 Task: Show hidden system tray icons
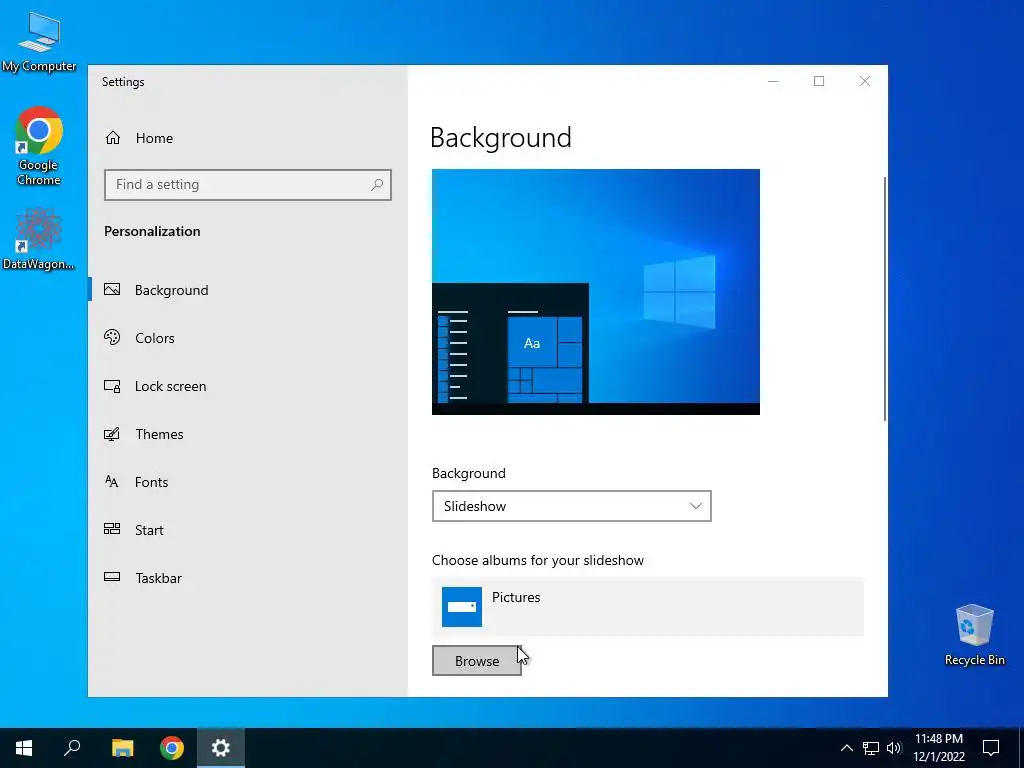click(x=846, y=748)
